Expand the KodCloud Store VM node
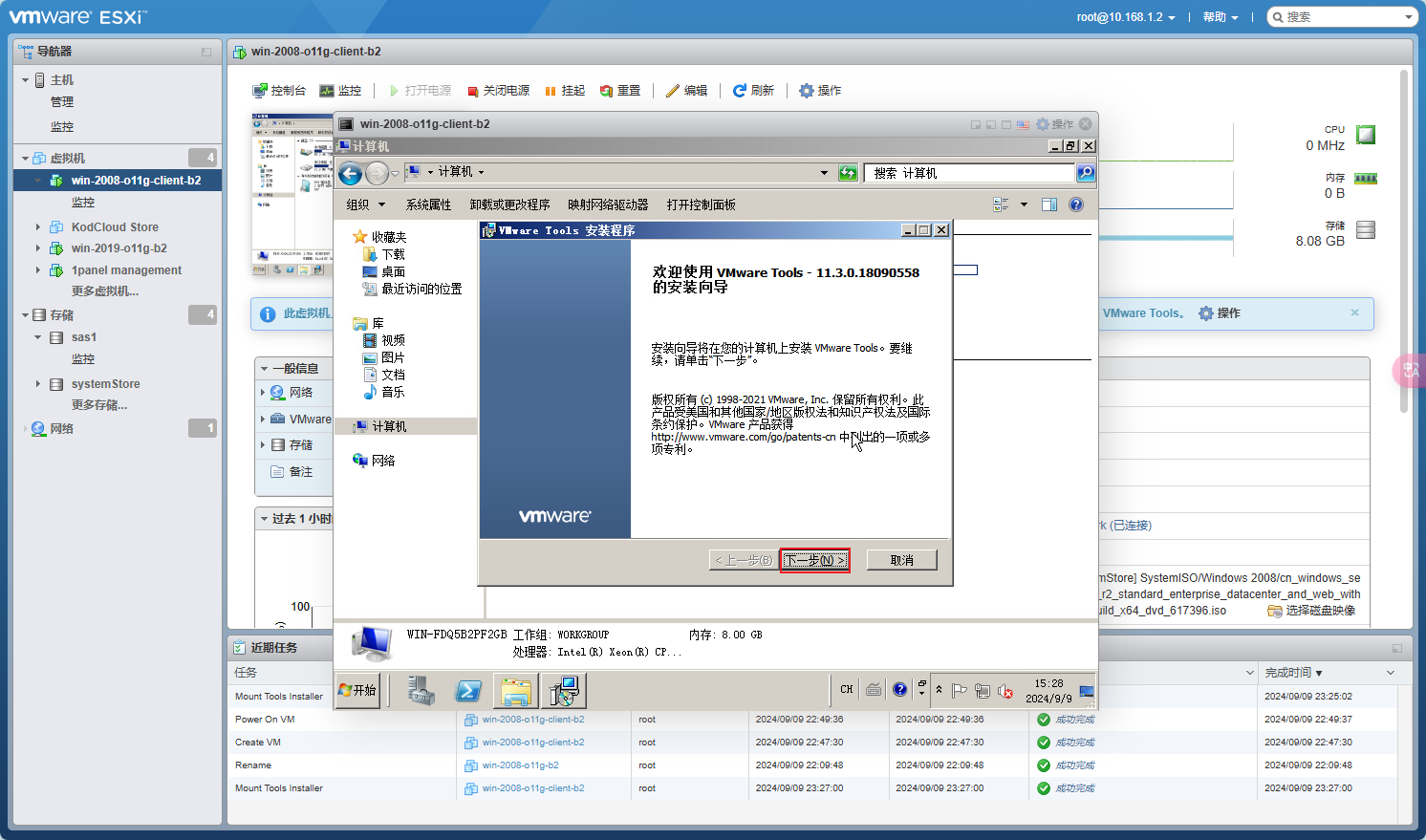 (38, 227)
